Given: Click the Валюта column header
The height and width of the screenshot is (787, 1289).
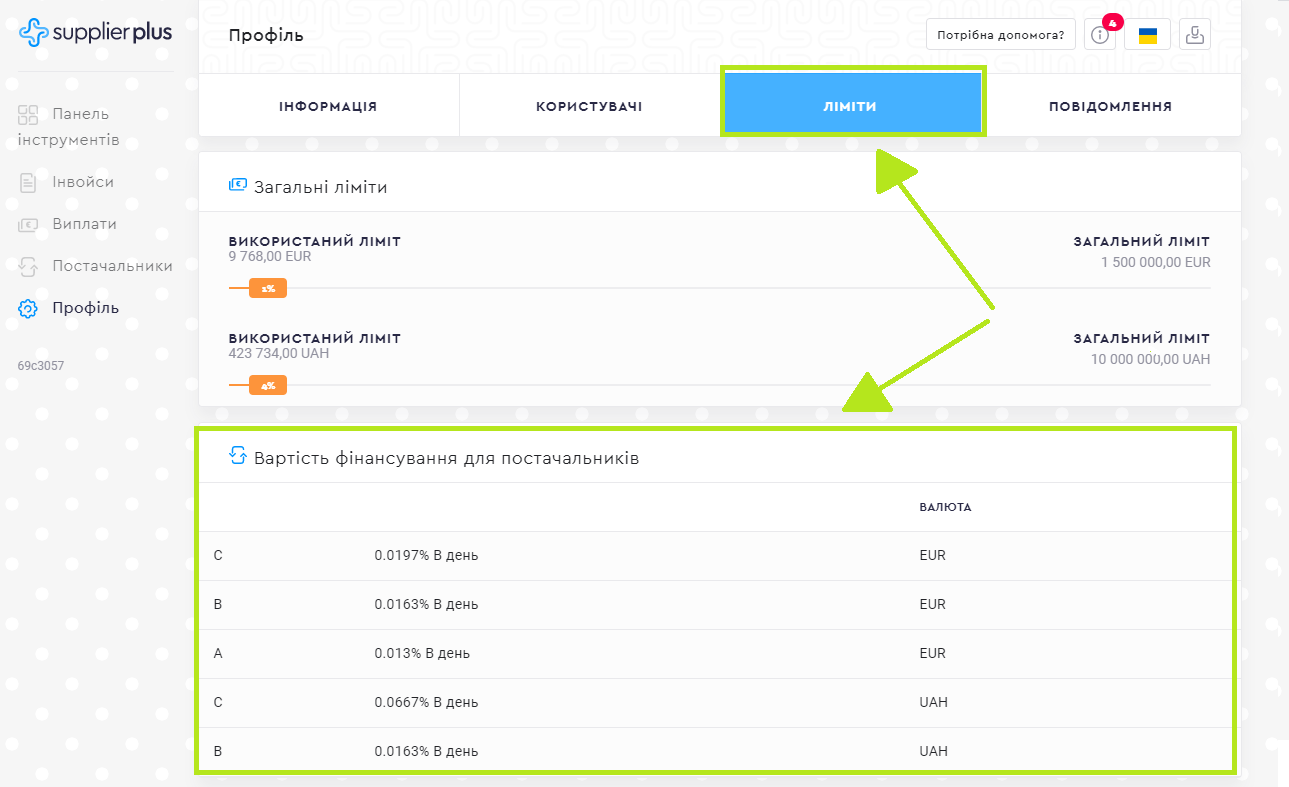Looking at the screenshot, I should 945,507.
